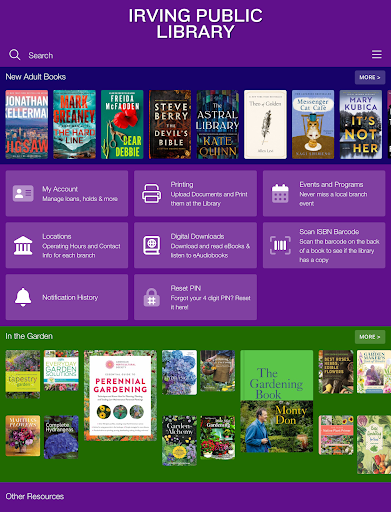Screen dimensions: 391x512
Task: Click the Other Resources heading
Action: pos(35,496)
